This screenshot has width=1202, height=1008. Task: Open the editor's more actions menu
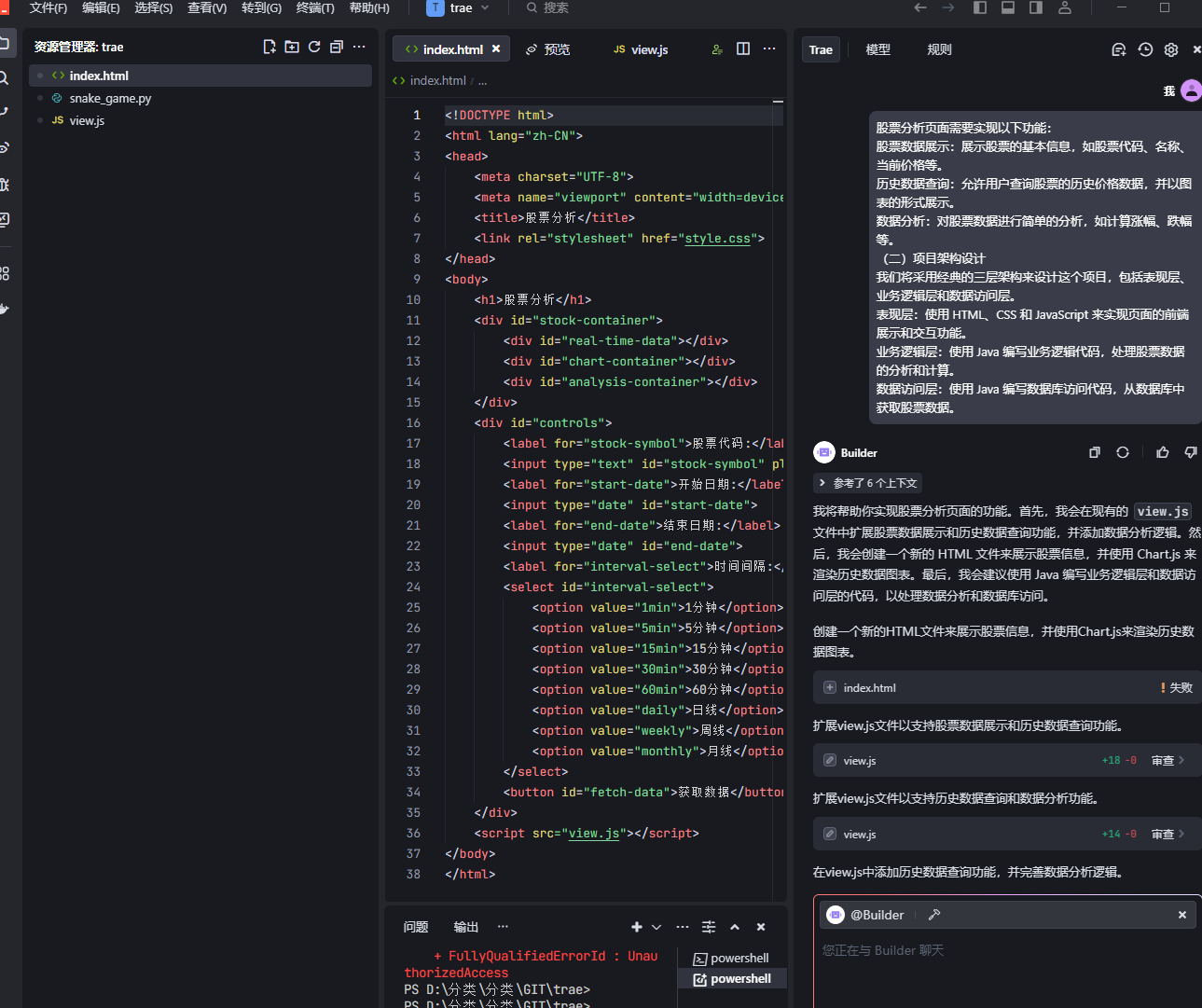click(769, 48)
